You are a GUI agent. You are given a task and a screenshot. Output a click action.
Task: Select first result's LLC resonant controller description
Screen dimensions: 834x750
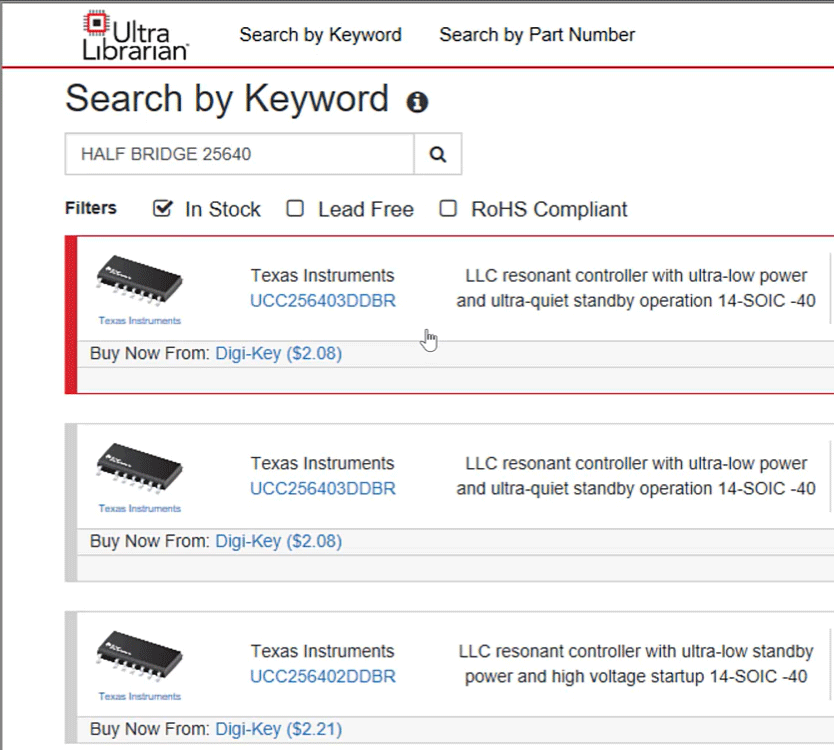[636, 288]
